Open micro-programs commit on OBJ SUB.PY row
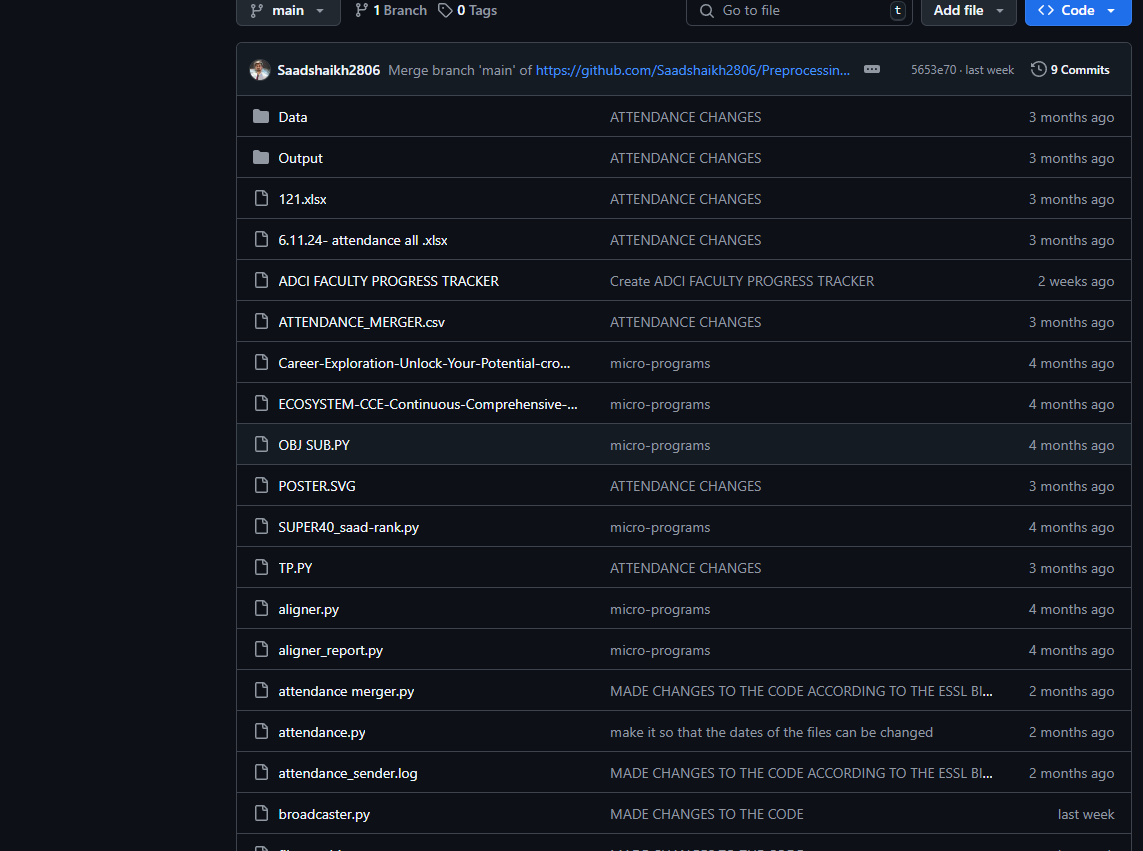1143x851 pixels. coord(660,445)
